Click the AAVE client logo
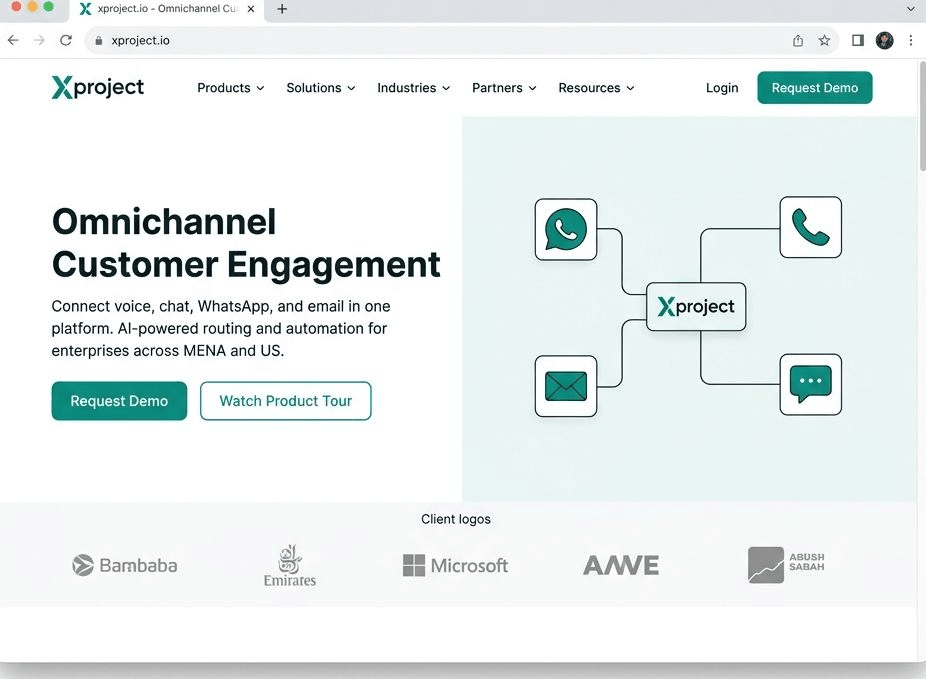This screenshot has width=926, height=679. (x=621, y=565)
